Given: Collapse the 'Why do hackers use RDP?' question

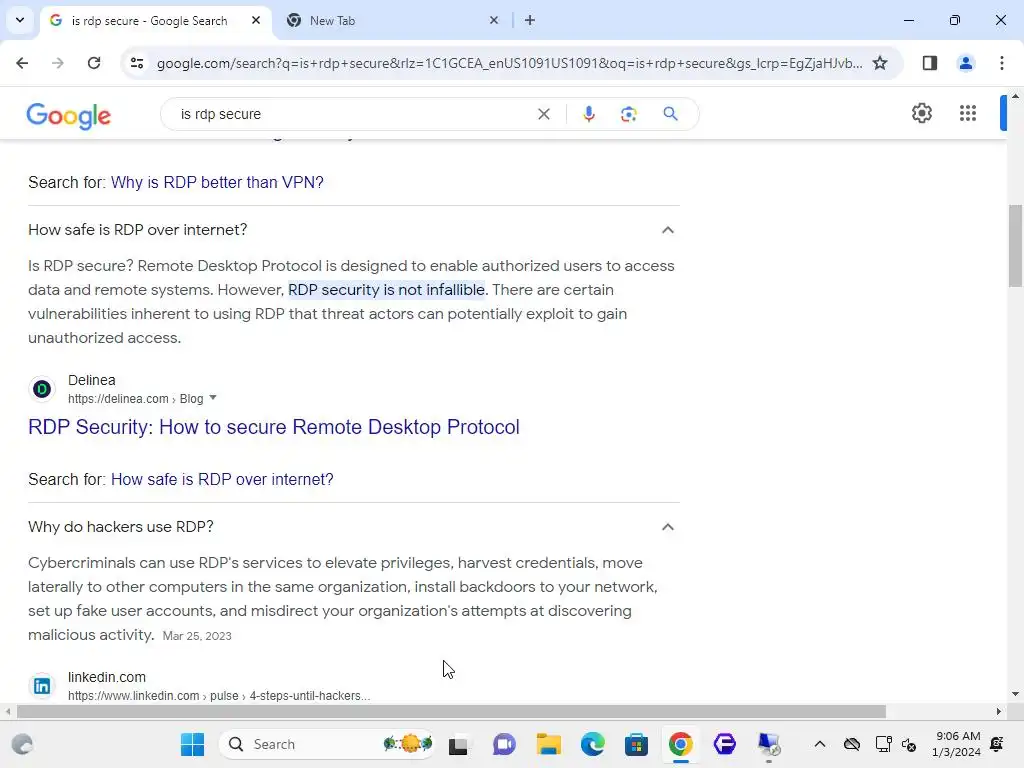Looking at the screenshot, I should [667, 527].
